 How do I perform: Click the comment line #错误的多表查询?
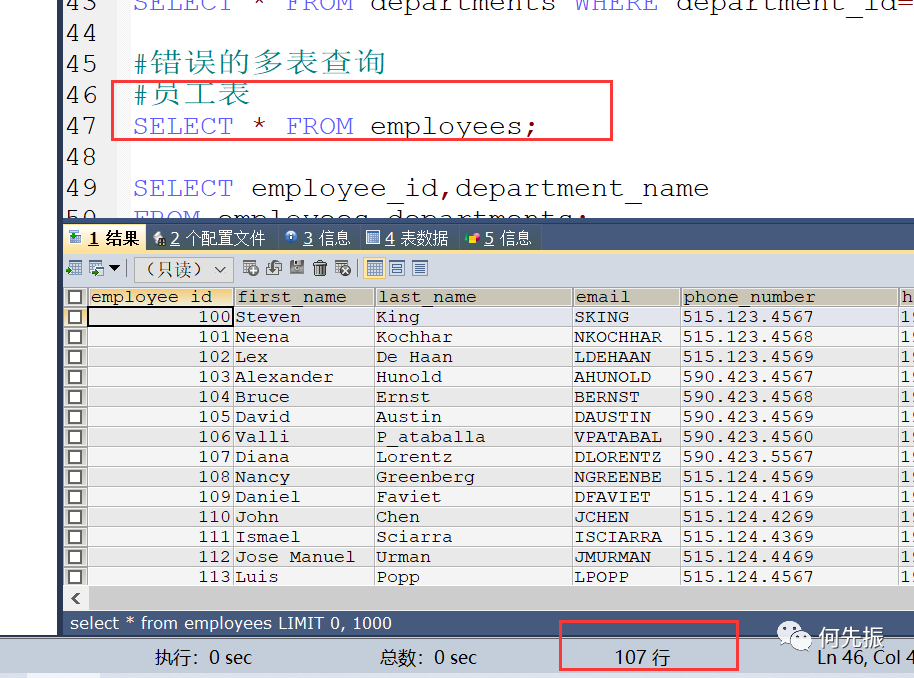point(259,64)
